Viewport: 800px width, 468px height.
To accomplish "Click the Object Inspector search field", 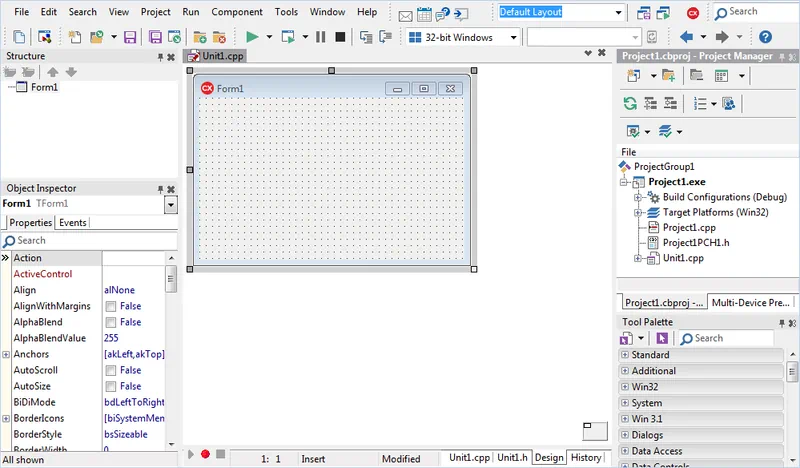I will point(89,240).
